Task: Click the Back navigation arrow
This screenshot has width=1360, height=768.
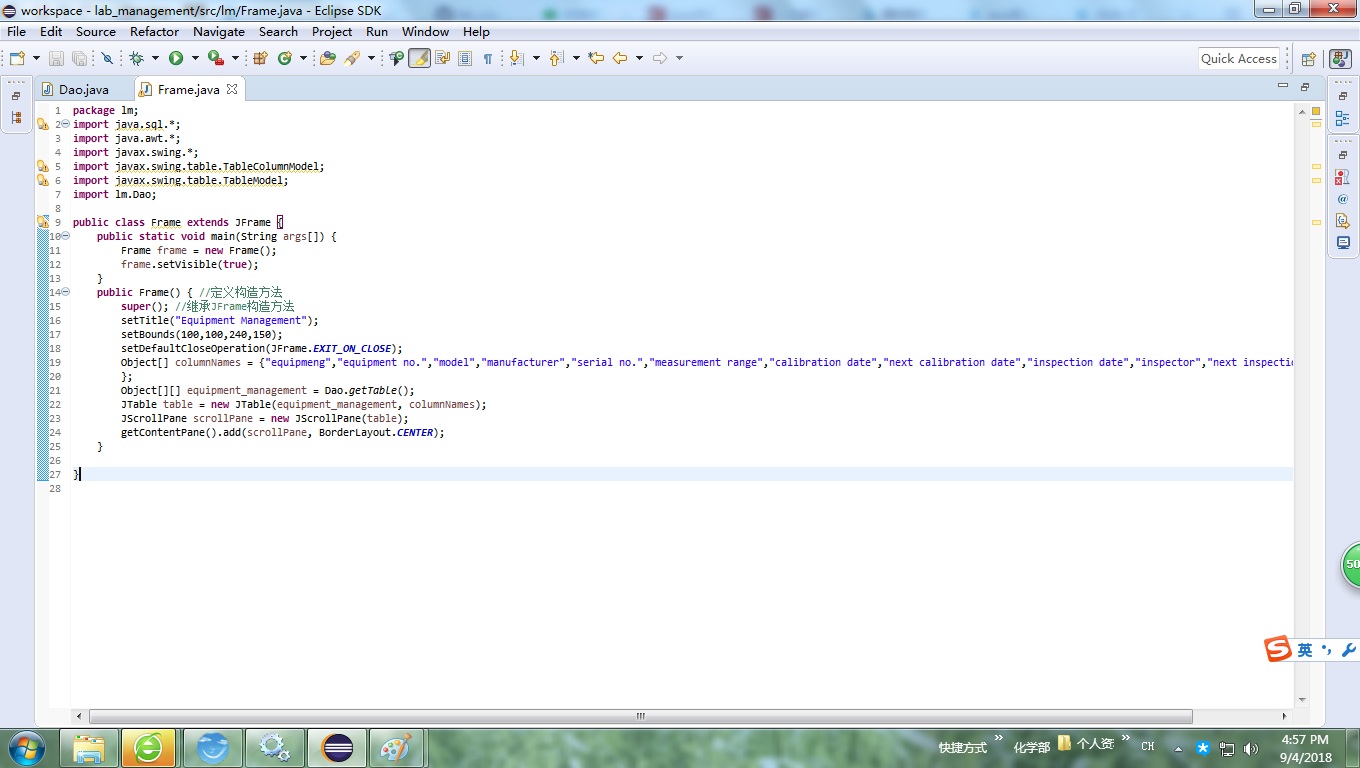Action: click(620, 58)
